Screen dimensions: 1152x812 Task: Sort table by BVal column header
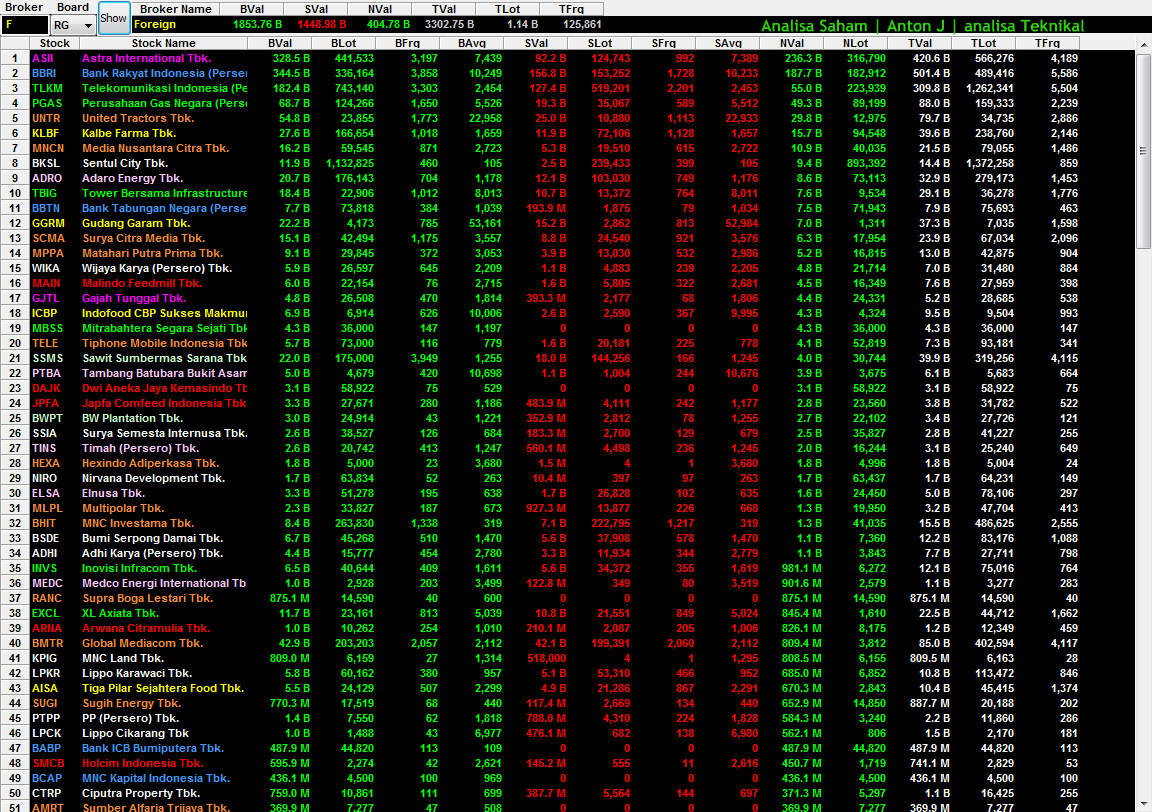280,43
